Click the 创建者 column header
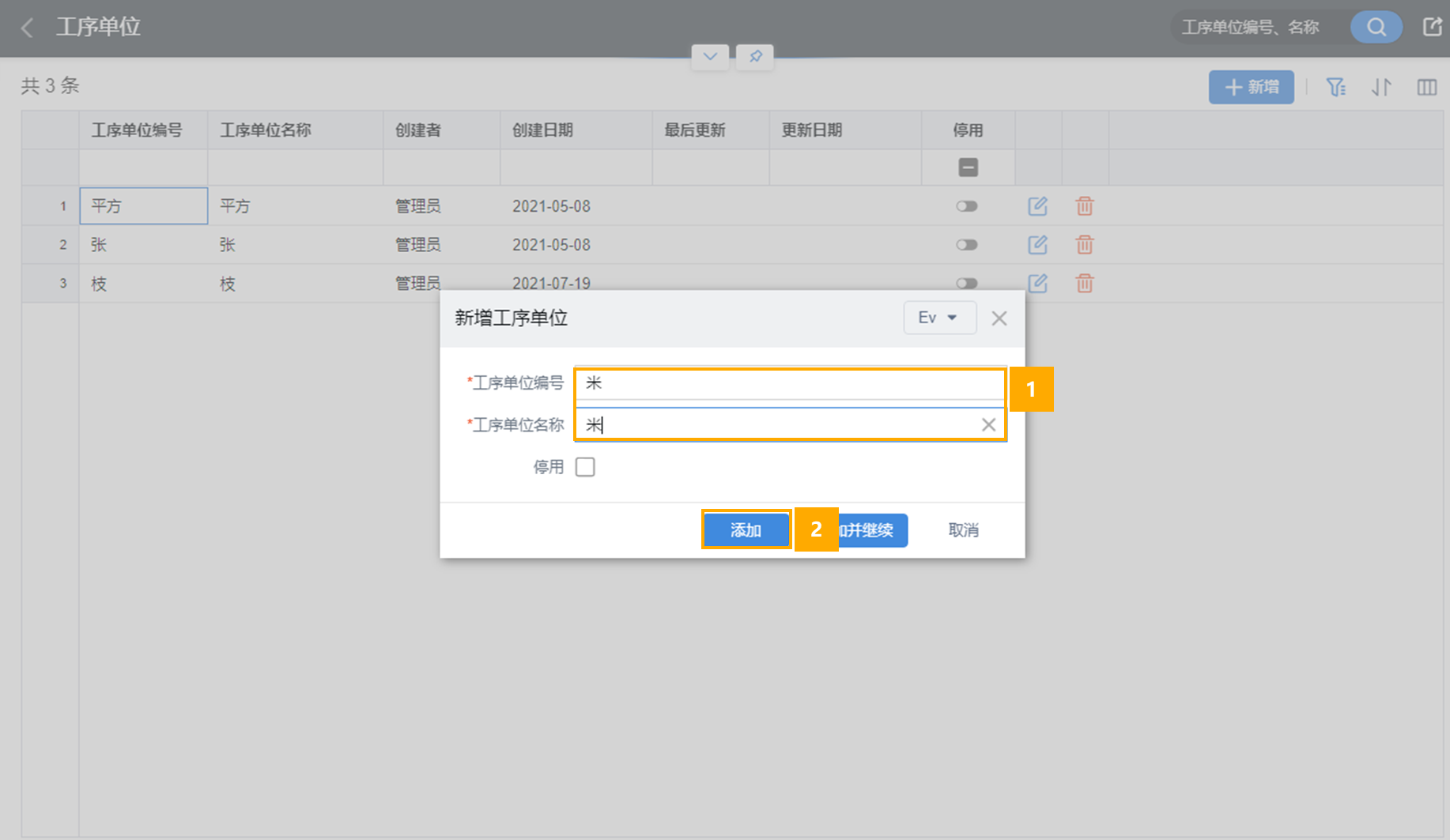The width and height of the screenshot is (1450, 840). [x=442, y=130]
